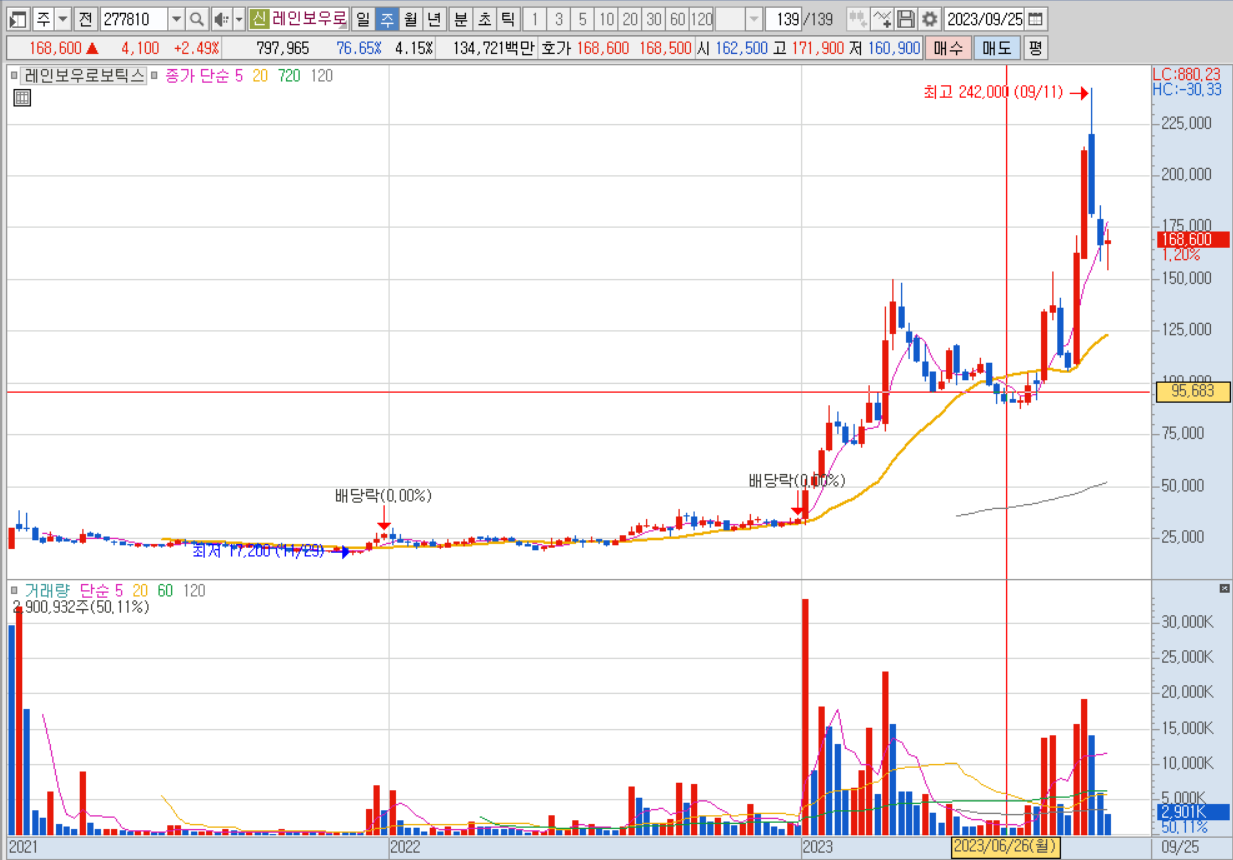The image size is (1233, 860).
Task: Open the stock search magnifier
Action: pyautogui.click(x=197, y=18)
